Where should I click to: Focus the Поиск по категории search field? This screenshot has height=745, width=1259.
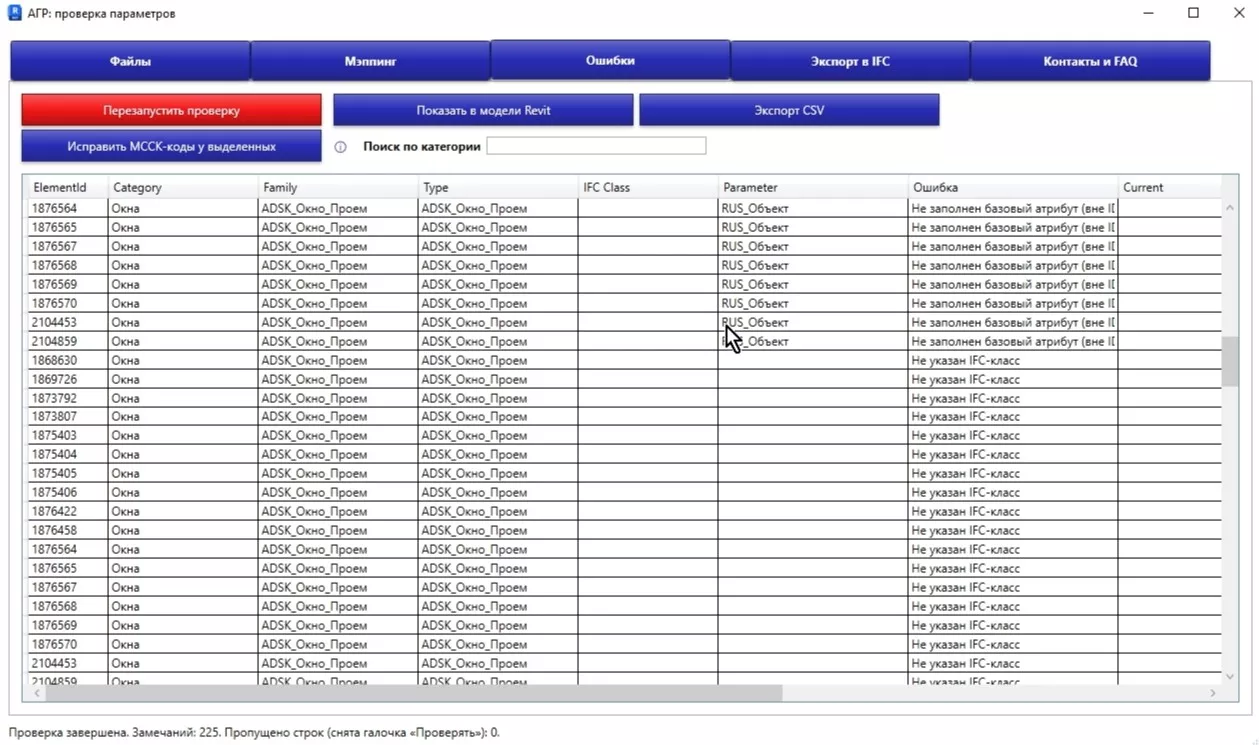coord(596,146)
